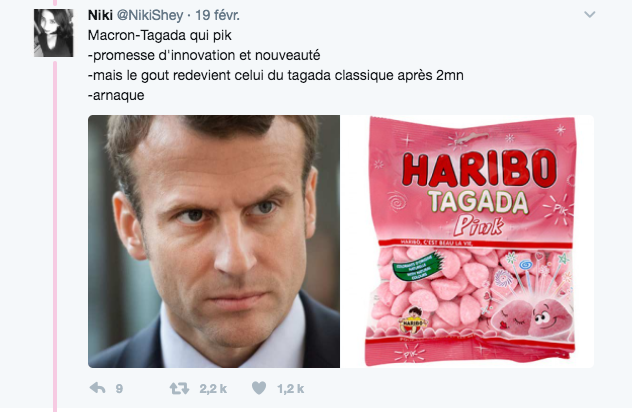This screenshot has width=632, height=412.
Task: Enlarge the photo of man in suit
Action: pyautogui.click(x=214, y=241)
